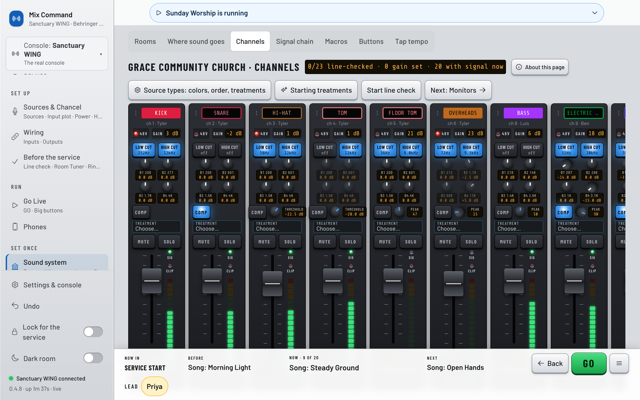640x400 pixels.
Task: Open FLOOR TOM Treatment Choose dropdown
Action: (x=398, y=227)
